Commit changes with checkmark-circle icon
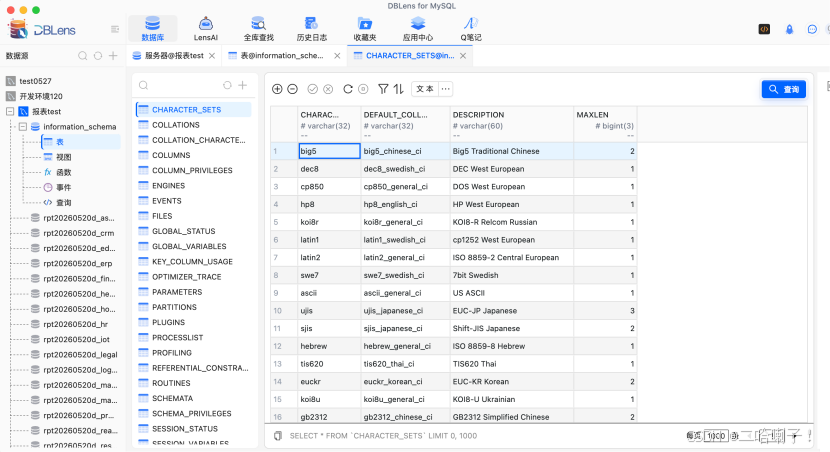This screenshot has height=452, width=830. pyautogui.click(x=312, y=89)
